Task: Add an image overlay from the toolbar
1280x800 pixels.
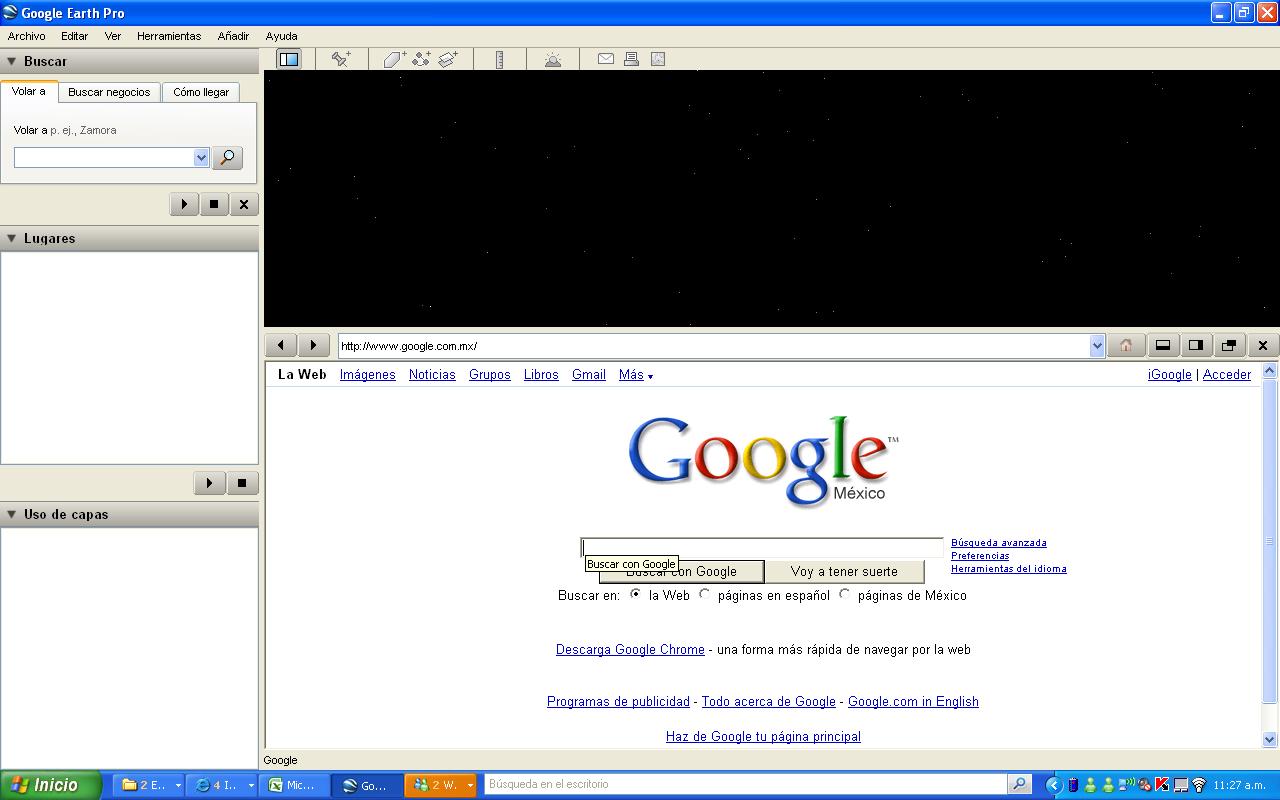Action: 448,59
